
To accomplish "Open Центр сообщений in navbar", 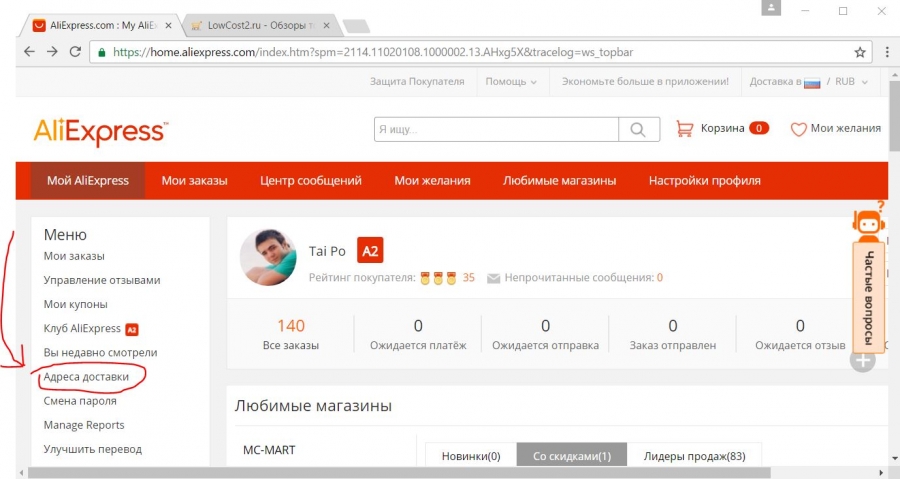I will coord(311,181).
